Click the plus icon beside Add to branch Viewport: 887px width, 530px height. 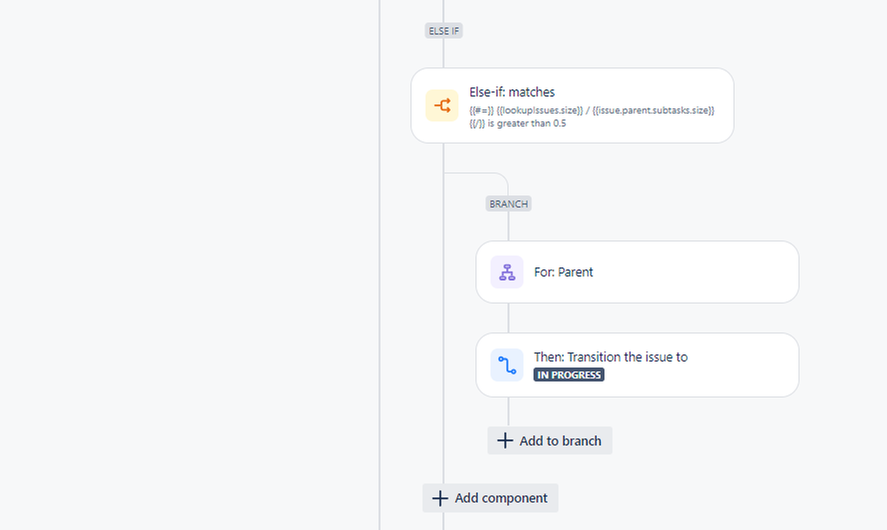point(505,441)
